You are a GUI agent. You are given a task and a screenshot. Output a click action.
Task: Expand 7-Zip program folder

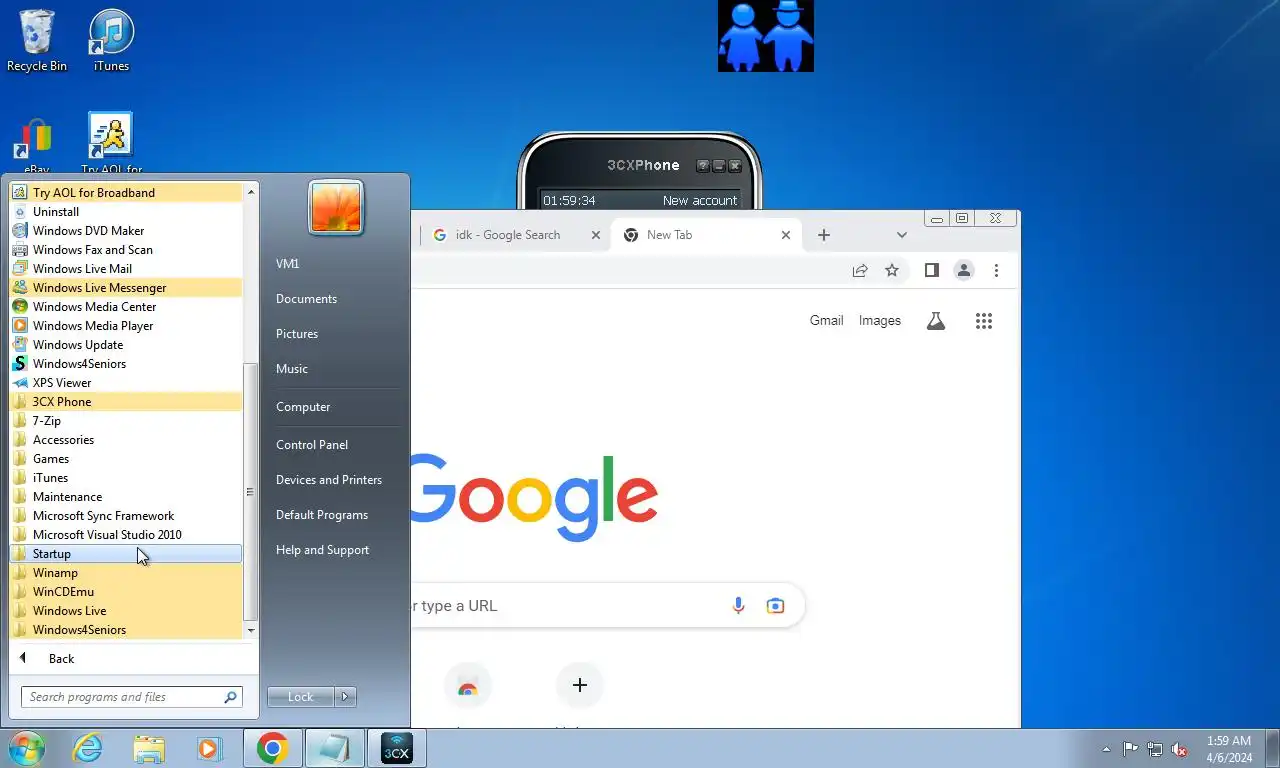pos(126,420)
